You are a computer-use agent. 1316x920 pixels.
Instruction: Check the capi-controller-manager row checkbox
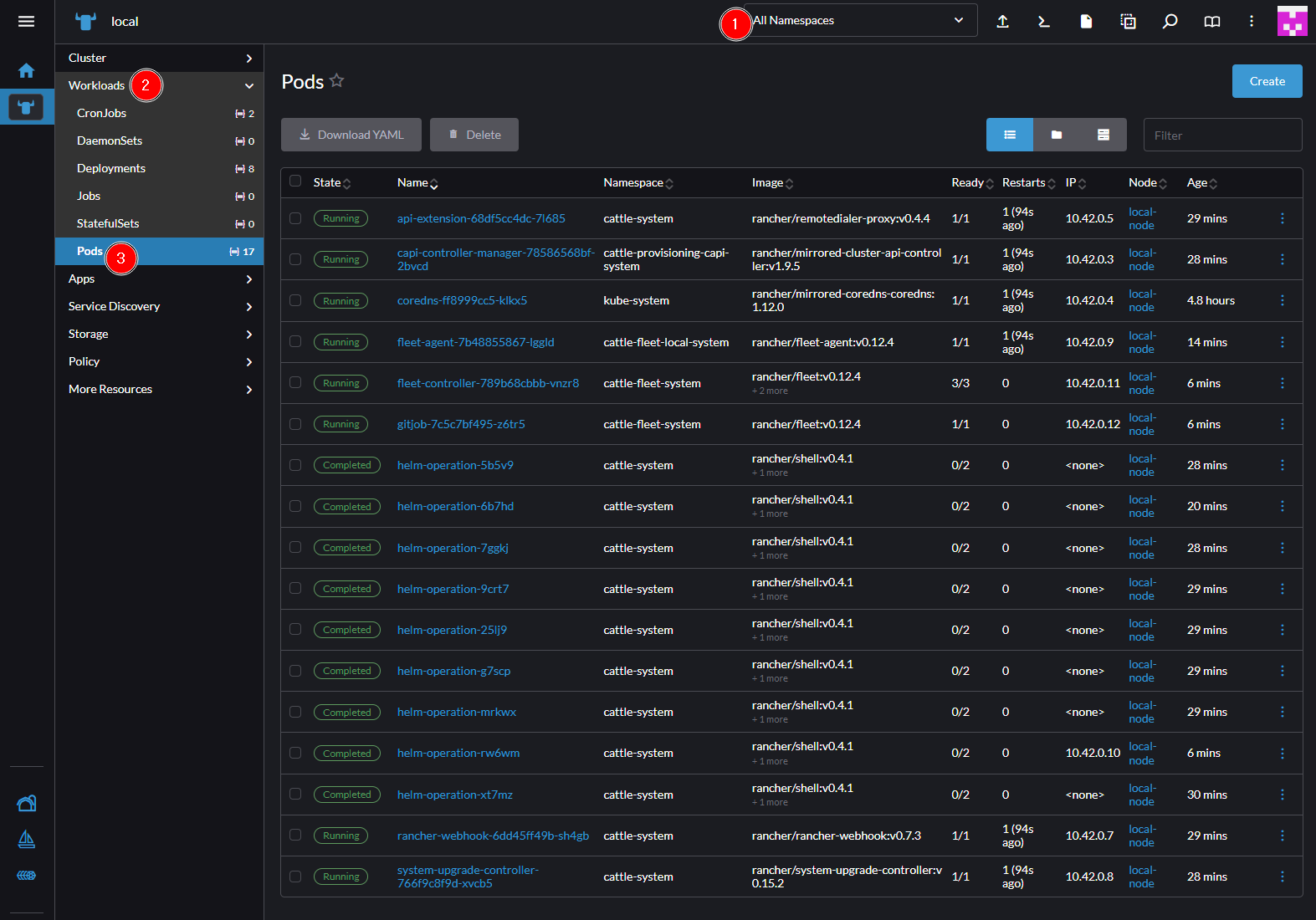[295, 259]
